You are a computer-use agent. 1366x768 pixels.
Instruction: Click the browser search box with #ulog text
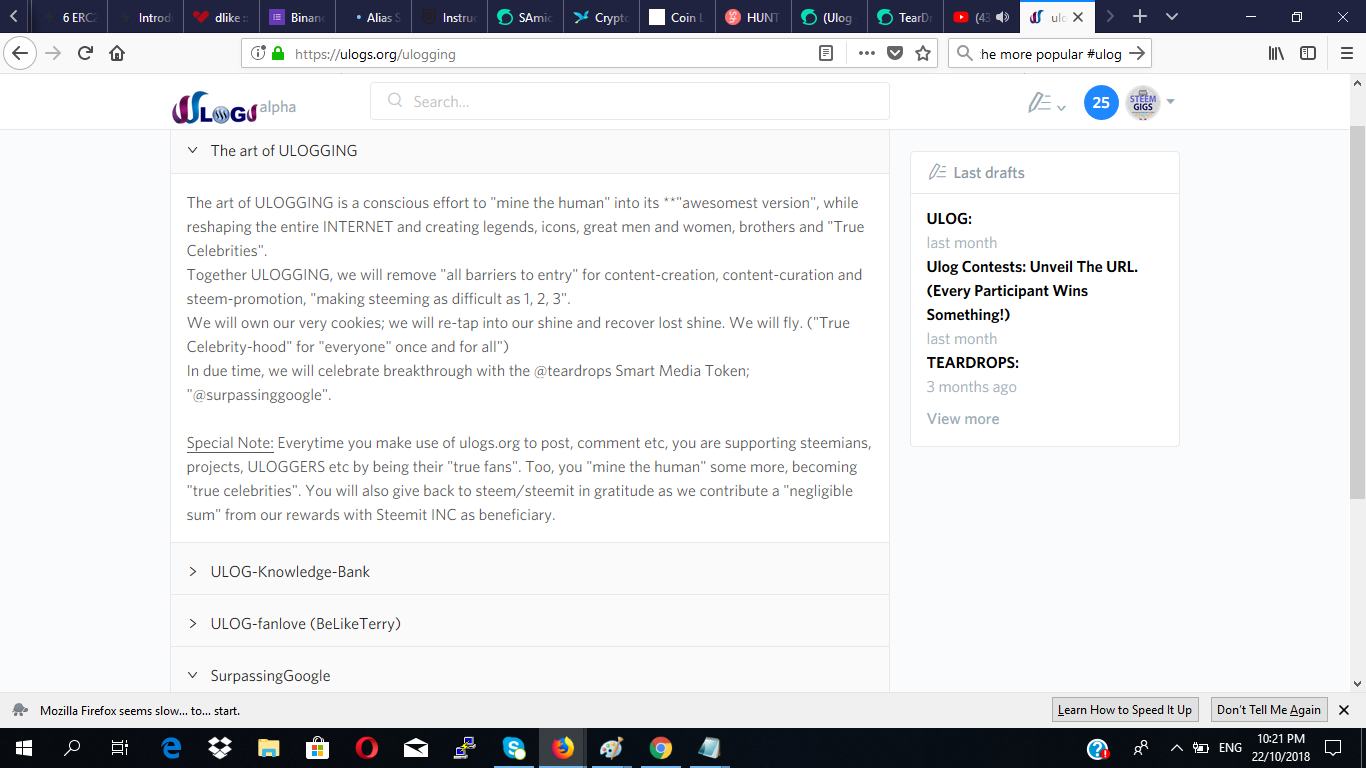(1050, 54)
